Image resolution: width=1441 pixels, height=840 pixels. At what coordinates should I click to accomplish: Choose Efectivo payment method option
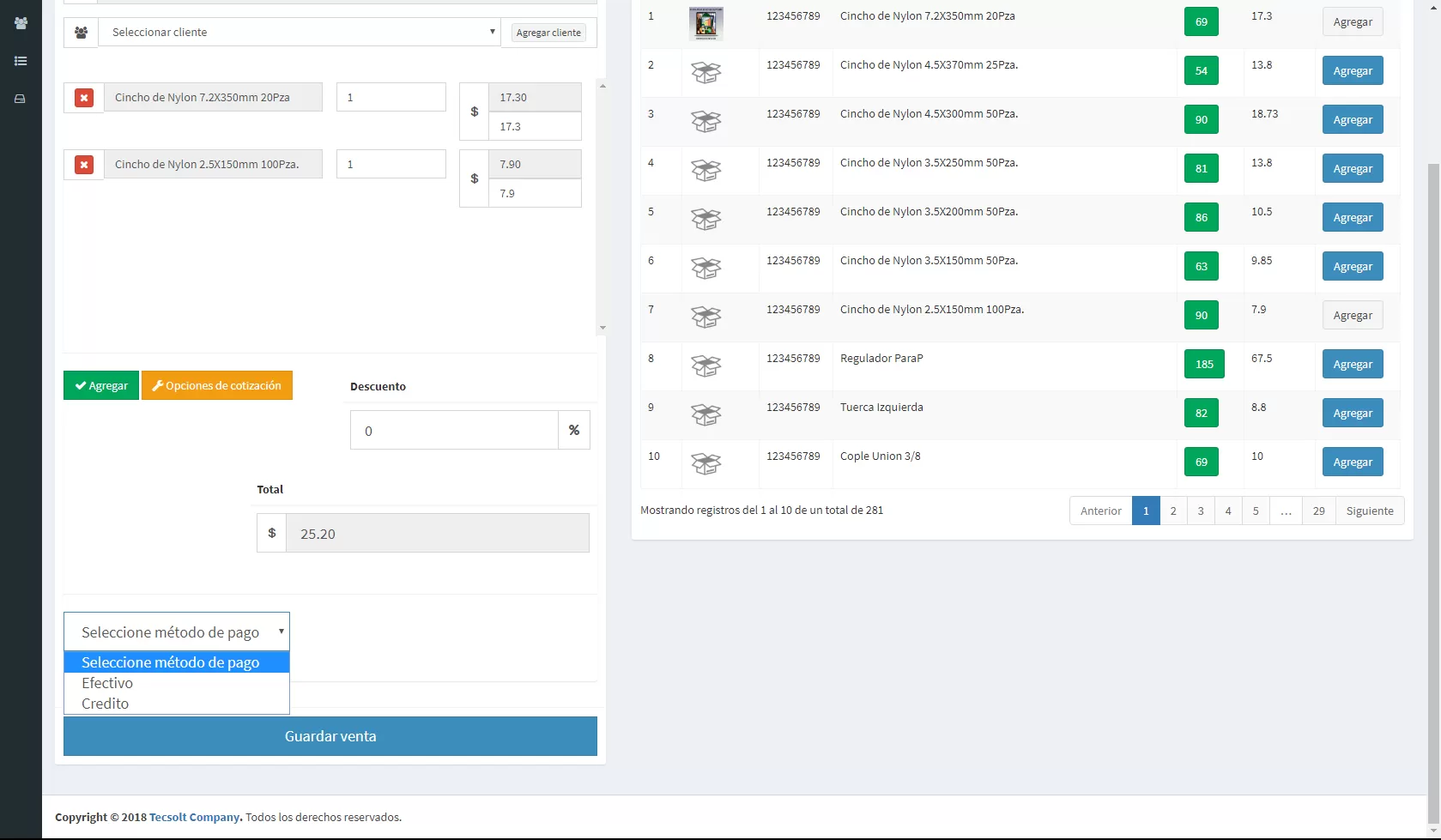pyautogui.click(x=107, y=683)
